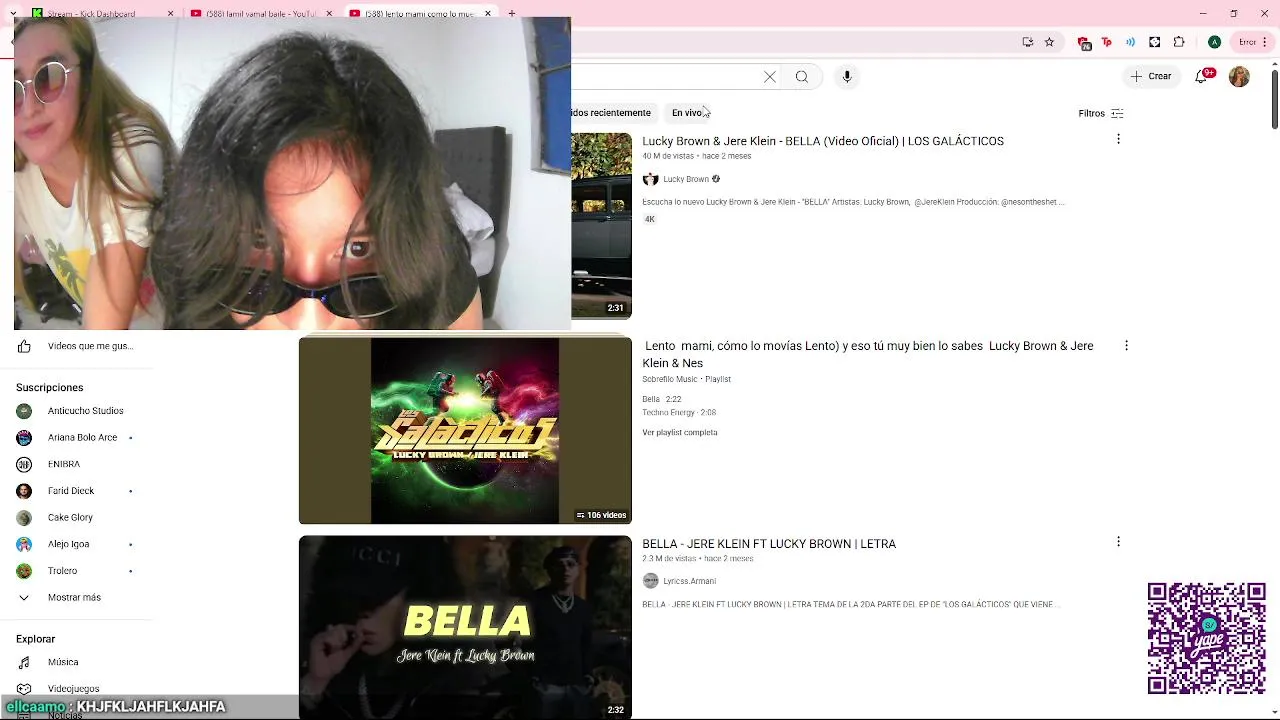1280x720 pixels.
Task: Select the En vivo filter chip
Action: (687, 113)
